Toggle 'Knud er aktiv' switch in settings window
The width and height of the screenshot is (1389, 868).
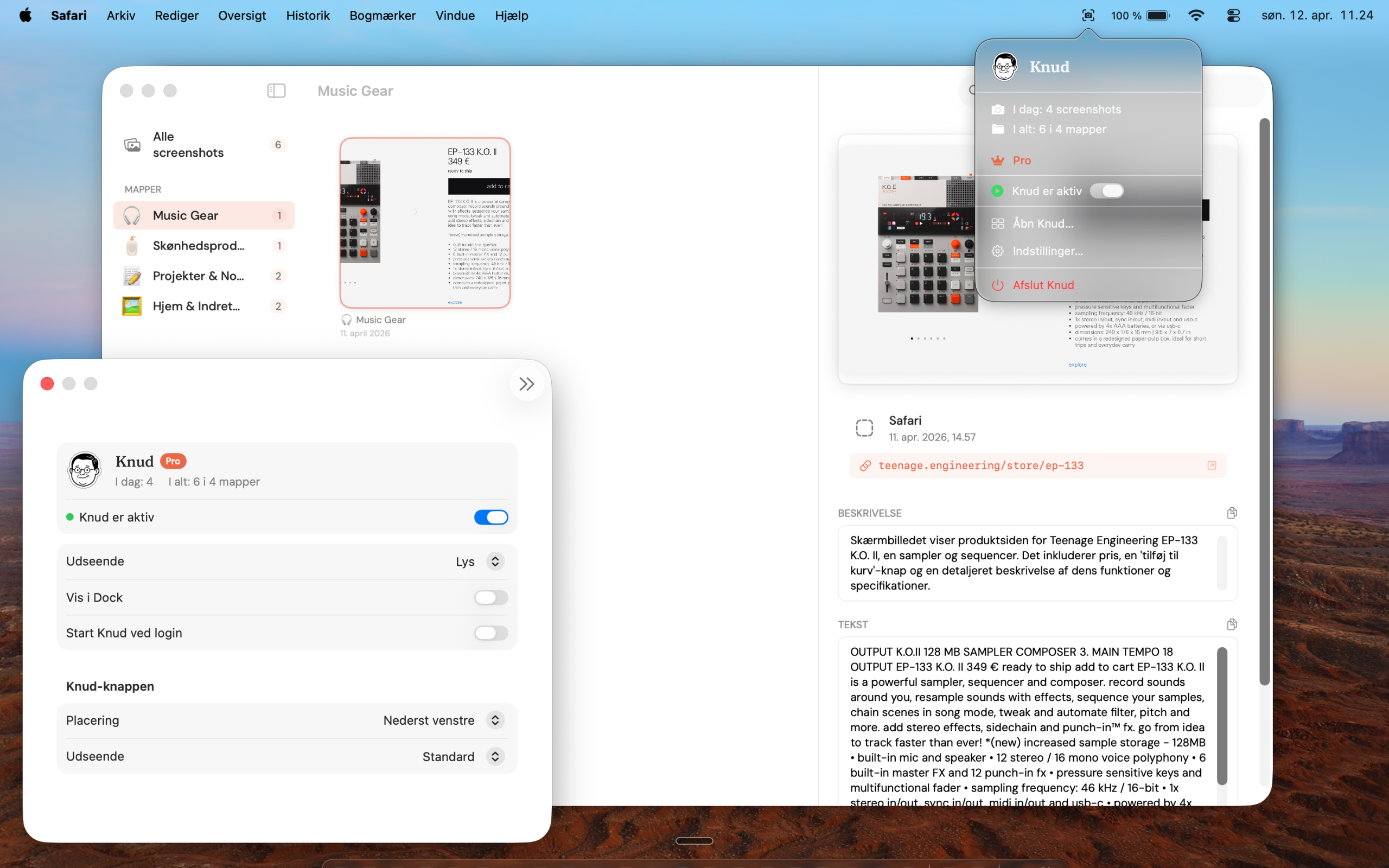[490, 517]
